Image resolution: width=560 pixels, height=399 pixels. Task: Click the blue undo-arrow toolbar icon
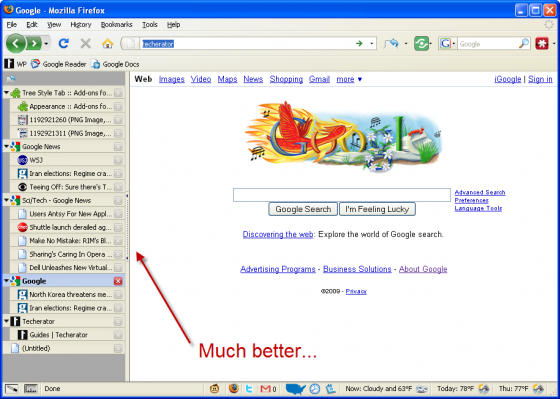[391, 44]
